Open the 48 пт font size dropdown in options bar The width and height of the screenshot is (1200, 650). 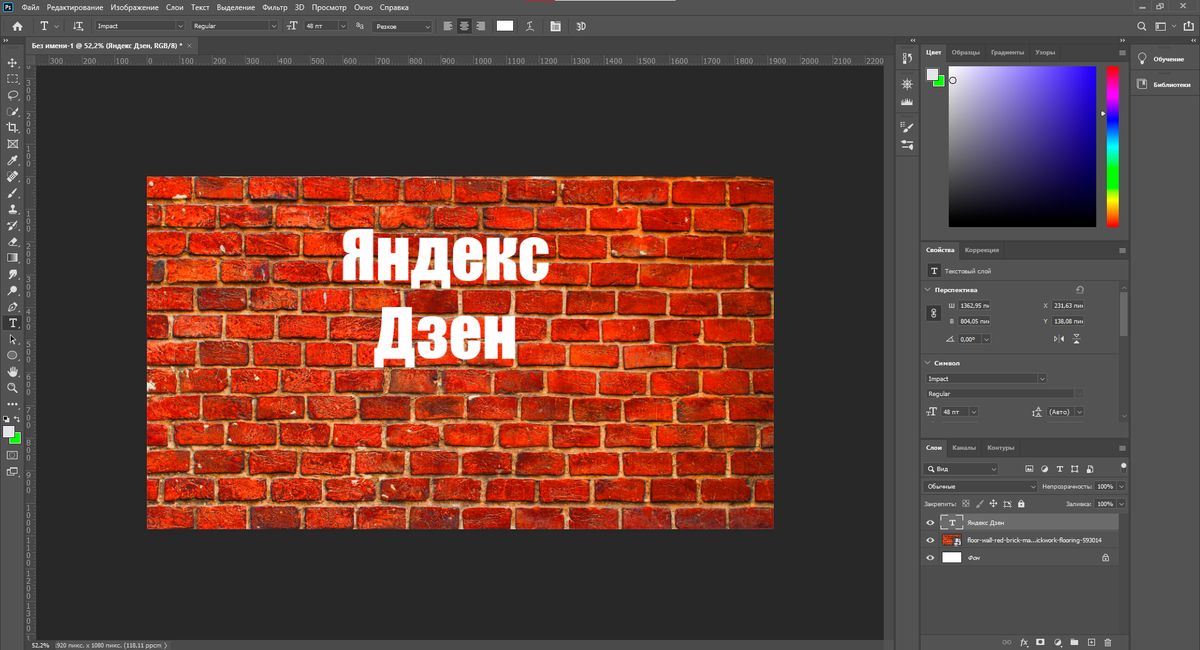(x=342, y=26)
